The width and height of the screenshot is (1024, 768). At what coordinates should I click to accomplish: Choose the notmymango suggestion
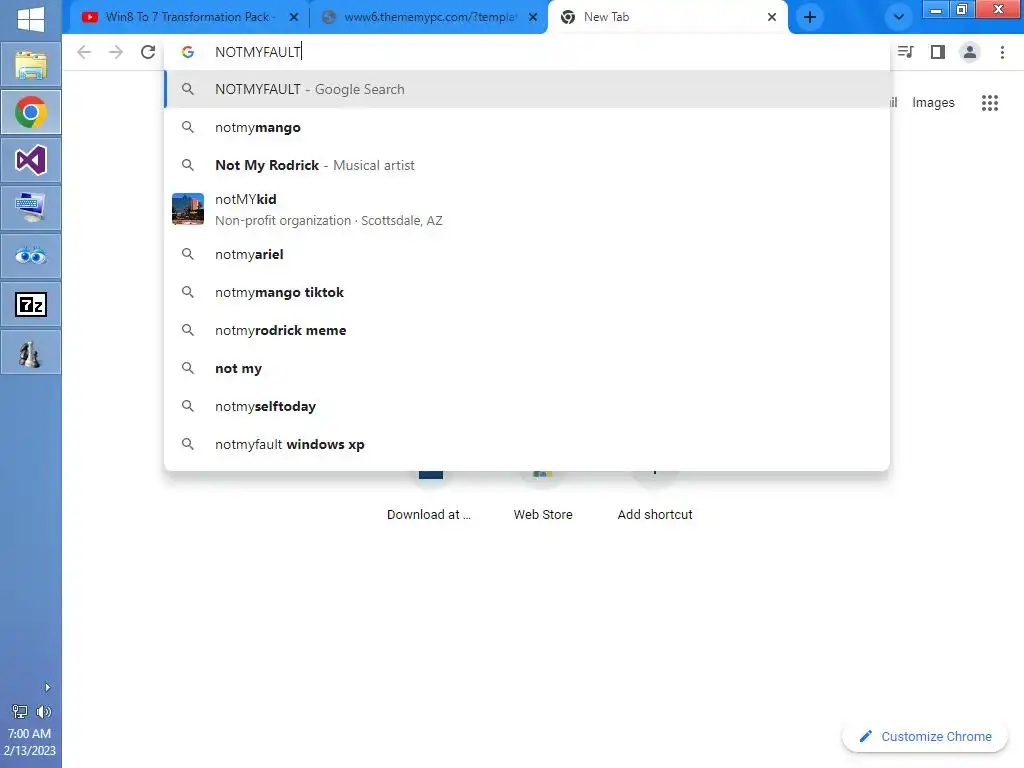click(x=526, y=127)
